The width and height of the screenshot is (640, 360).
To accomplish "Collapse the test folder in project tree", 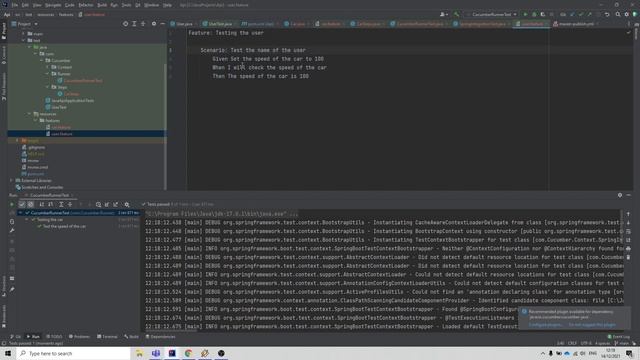I will point(23,40).
